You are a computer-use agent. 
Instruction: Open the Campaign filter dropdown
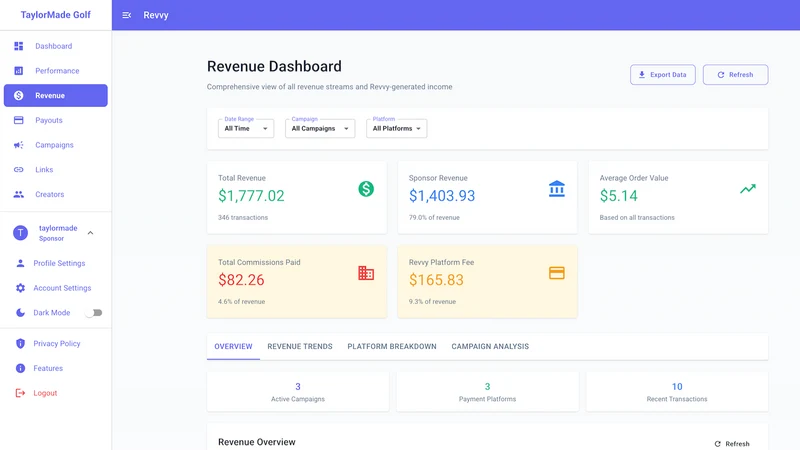click(320, 129)
